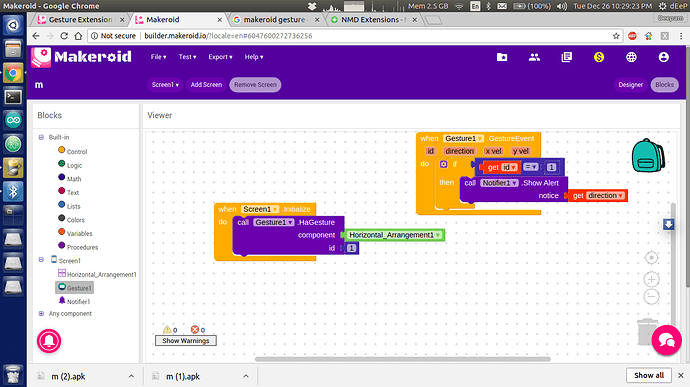The width and height of the screenshot is (690, 387).
Task: Click the blue download arrow icon
Action: point(668,225)
